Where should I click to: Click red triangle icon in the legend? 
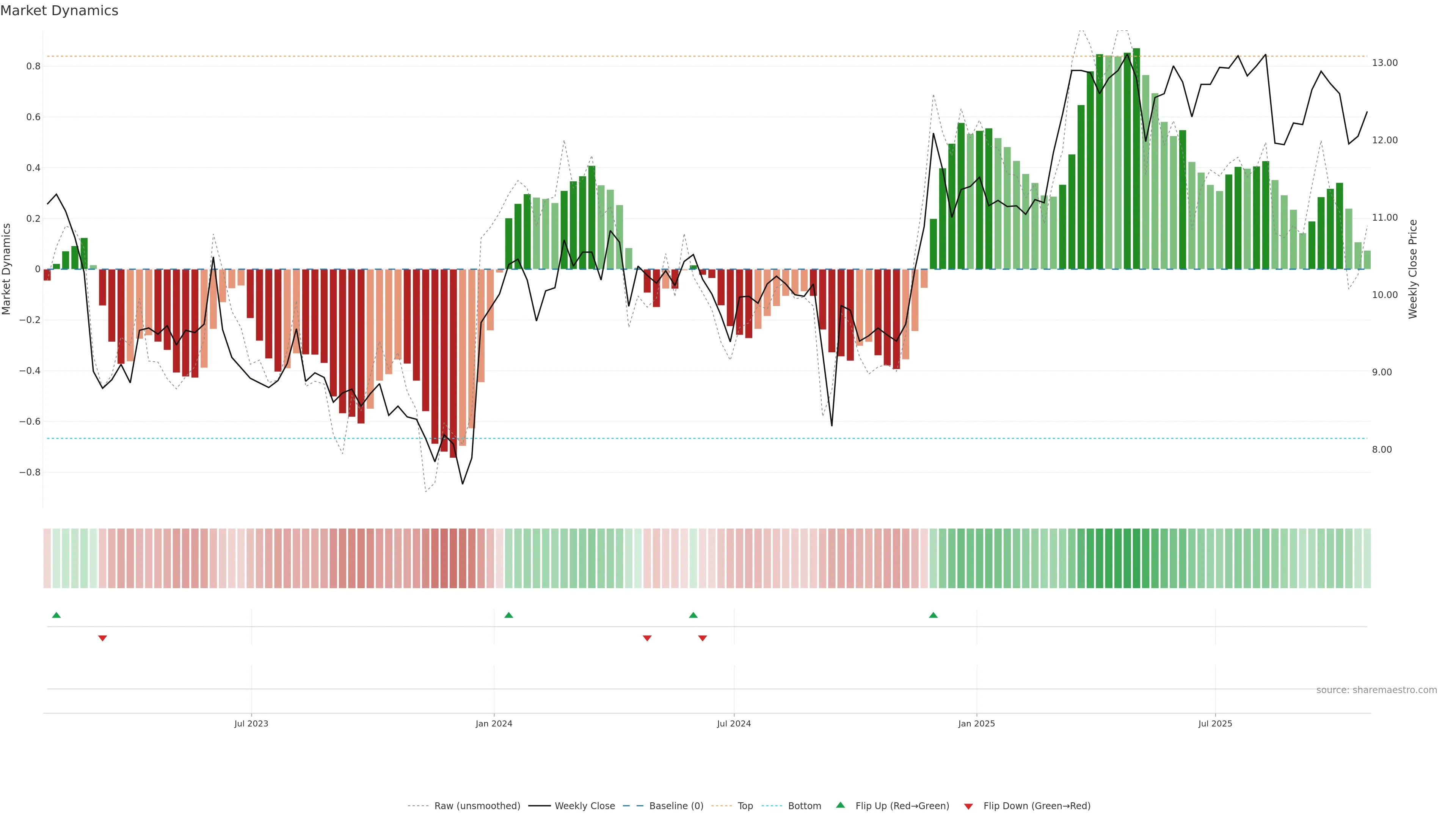pyautogui.click(x=968, y=806)
